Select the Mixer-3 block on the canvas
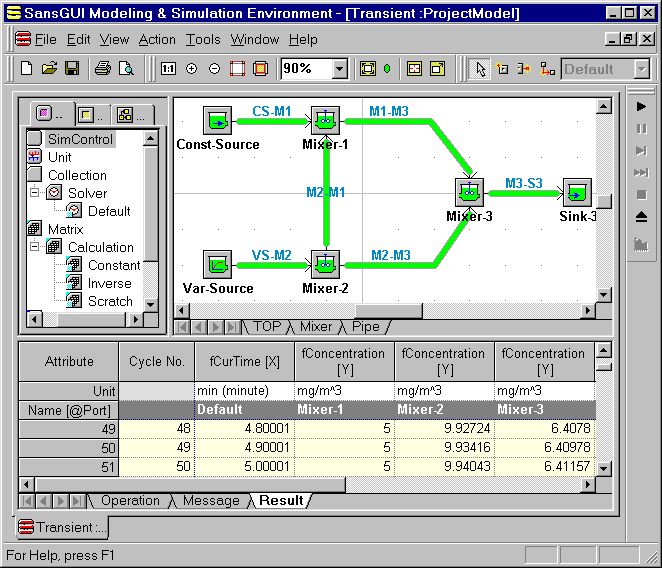 (x=468, y=191)
